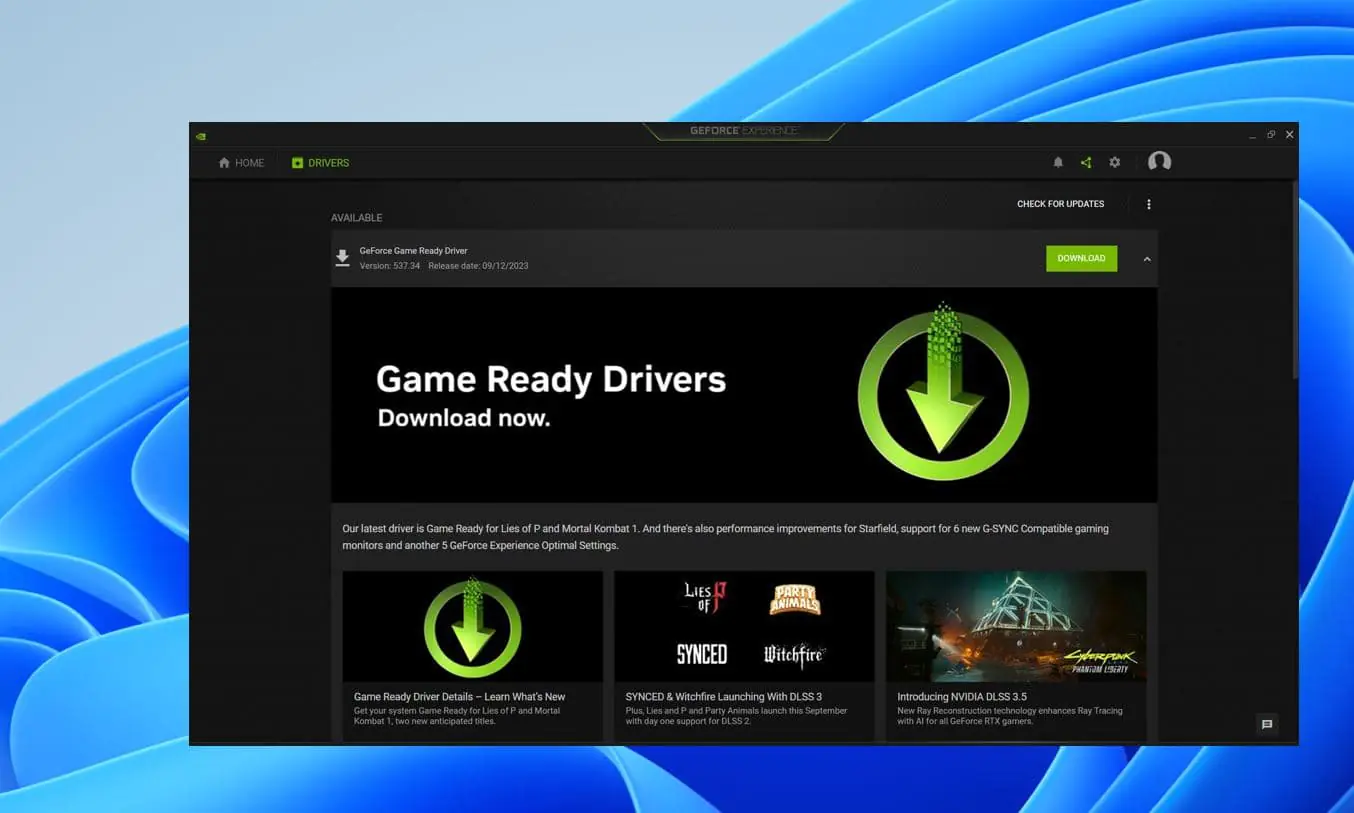1354x813 pixels.
Task: Collapse the Game Ready Driver details chevron
Action: coord(1147,259)
